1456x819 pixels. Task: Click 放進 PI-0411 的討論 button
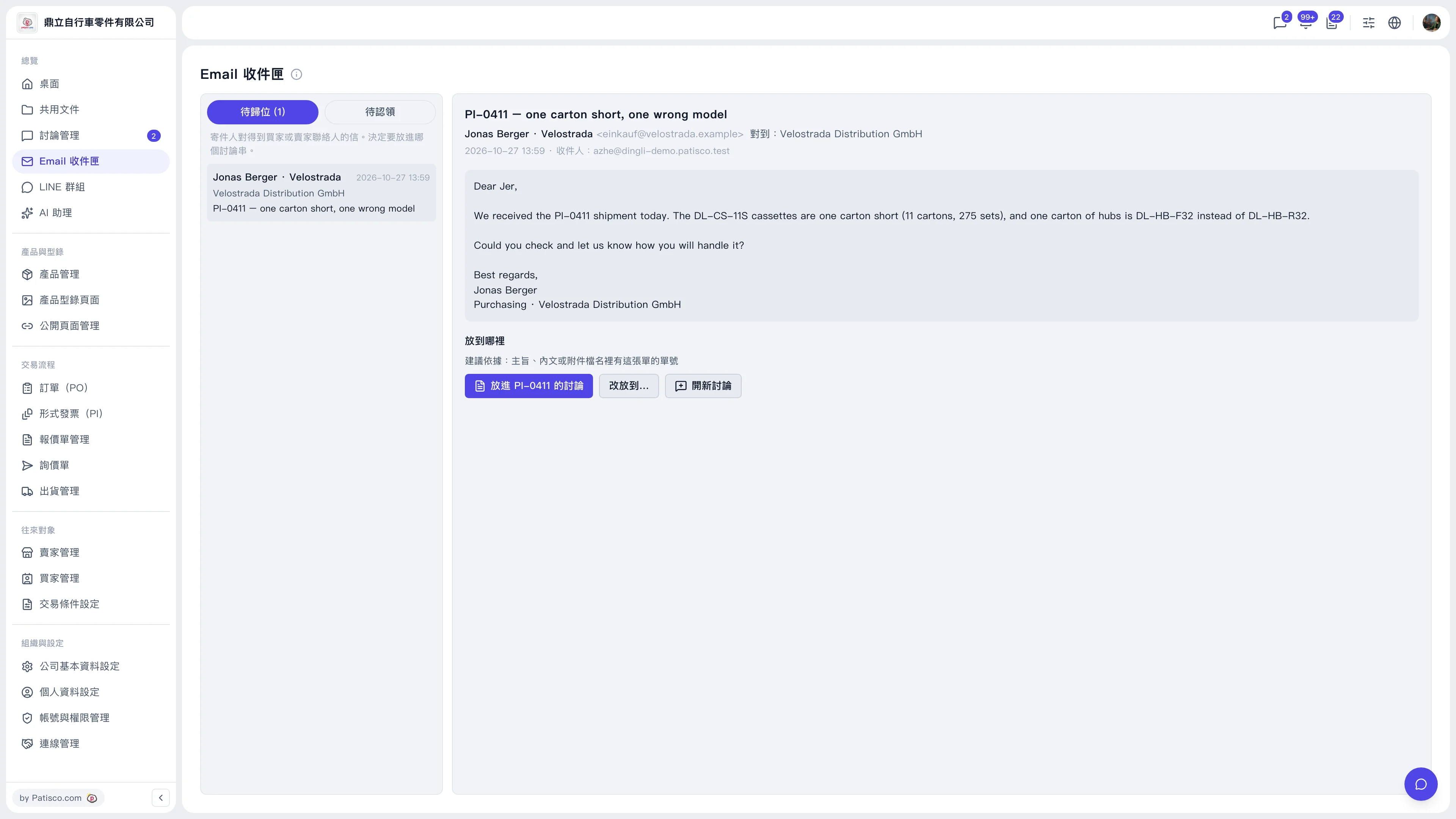point(529,386)
